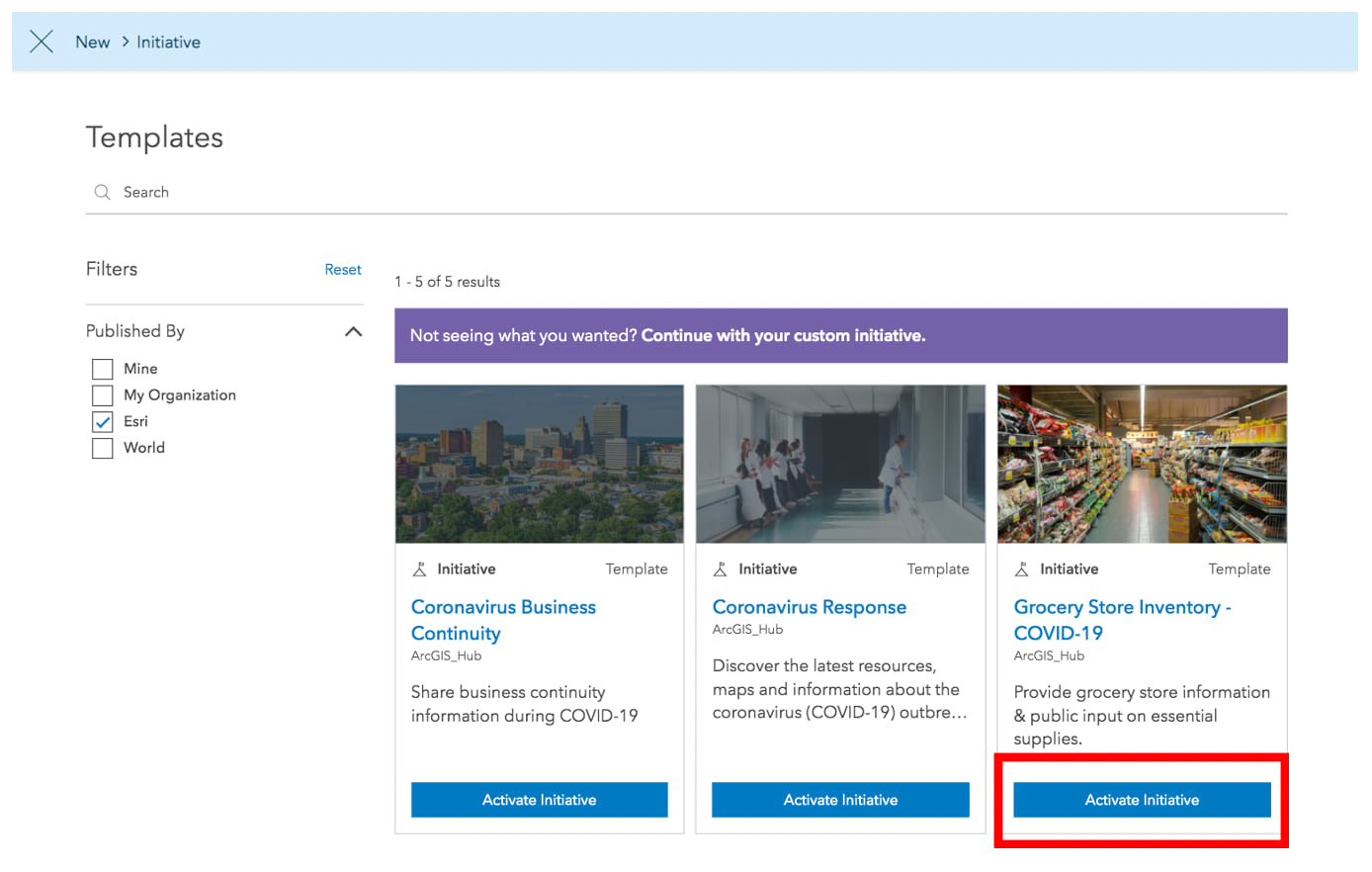Activate the Coronavirus Business Continuity initiative

pos(539,800)
